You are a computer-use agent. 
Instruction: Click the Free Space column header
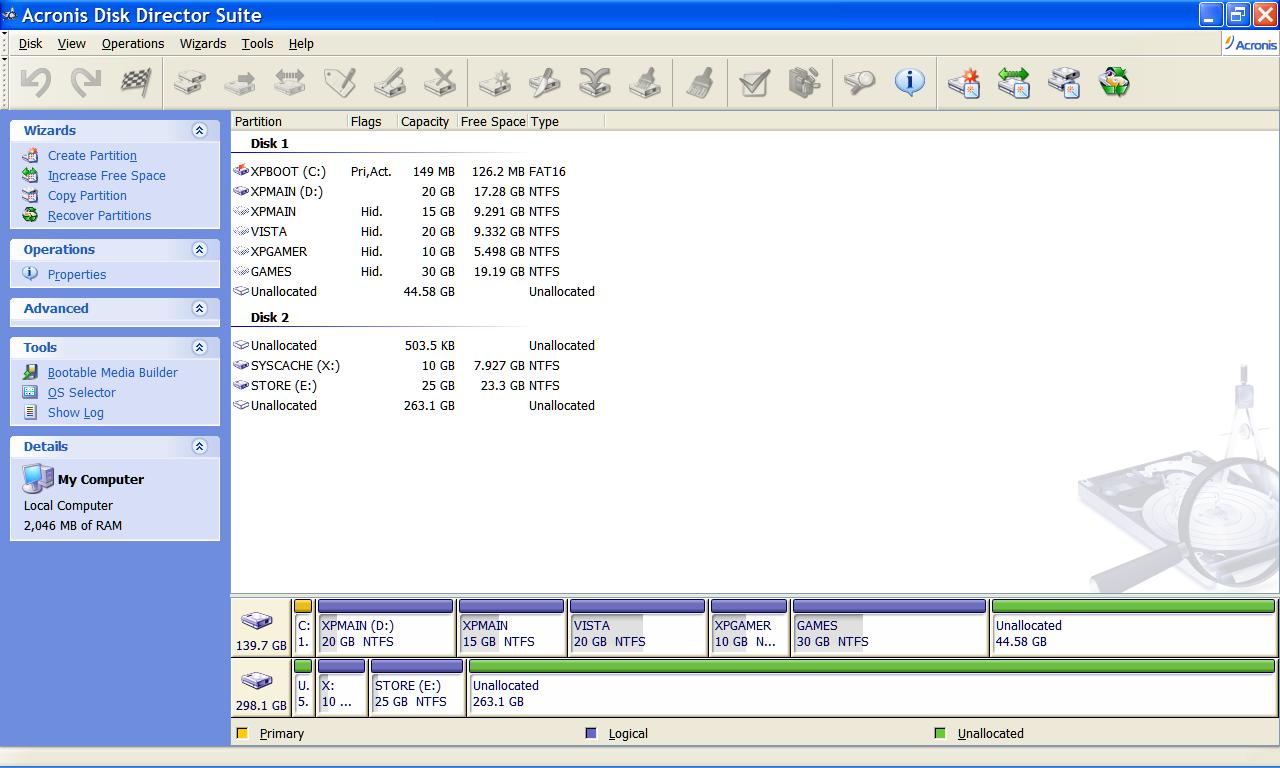pyautogui.click(x=492, y=121)
